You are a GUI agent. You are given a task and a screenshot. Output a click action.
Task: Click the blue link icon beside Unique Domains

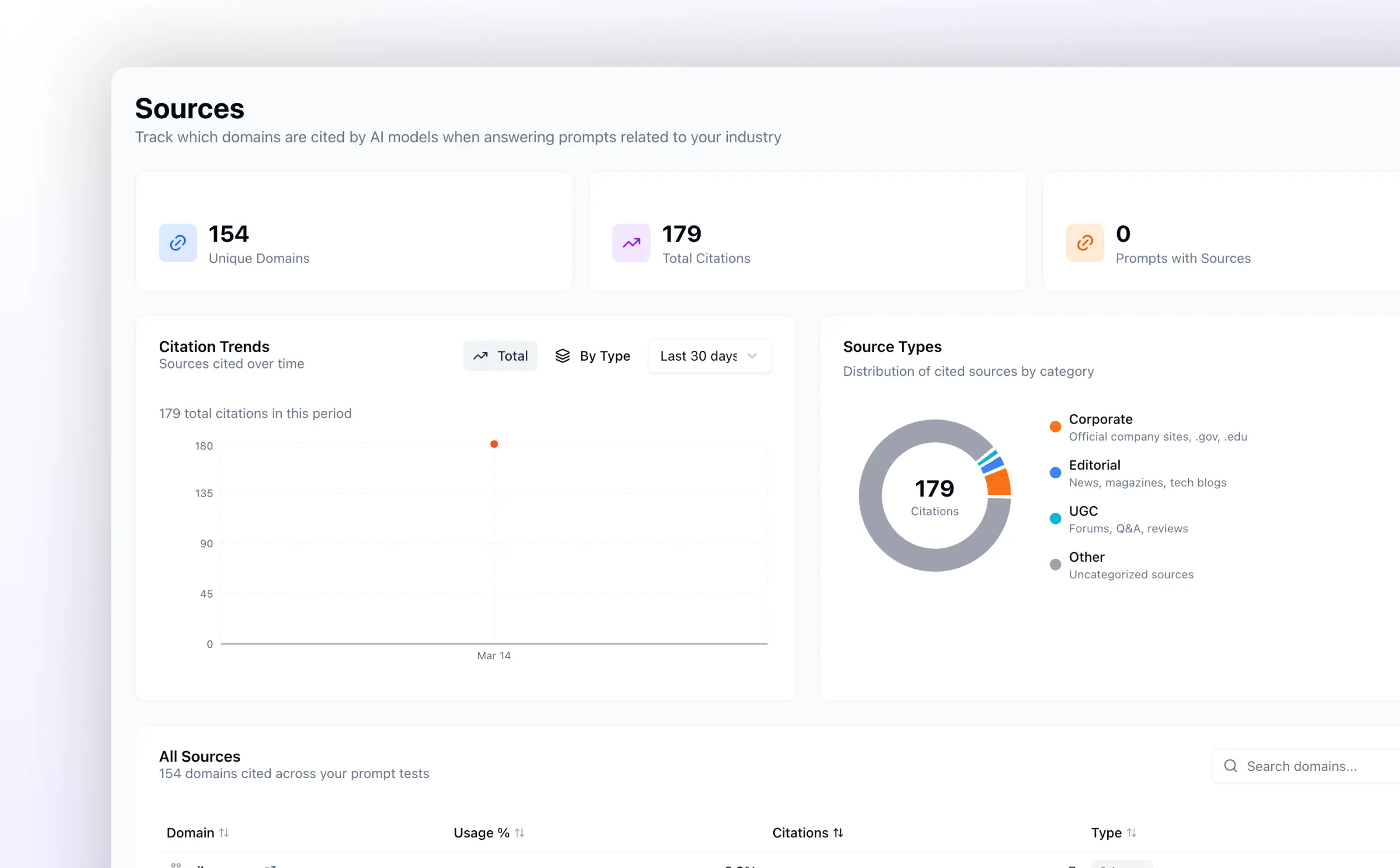coord(177,243)
